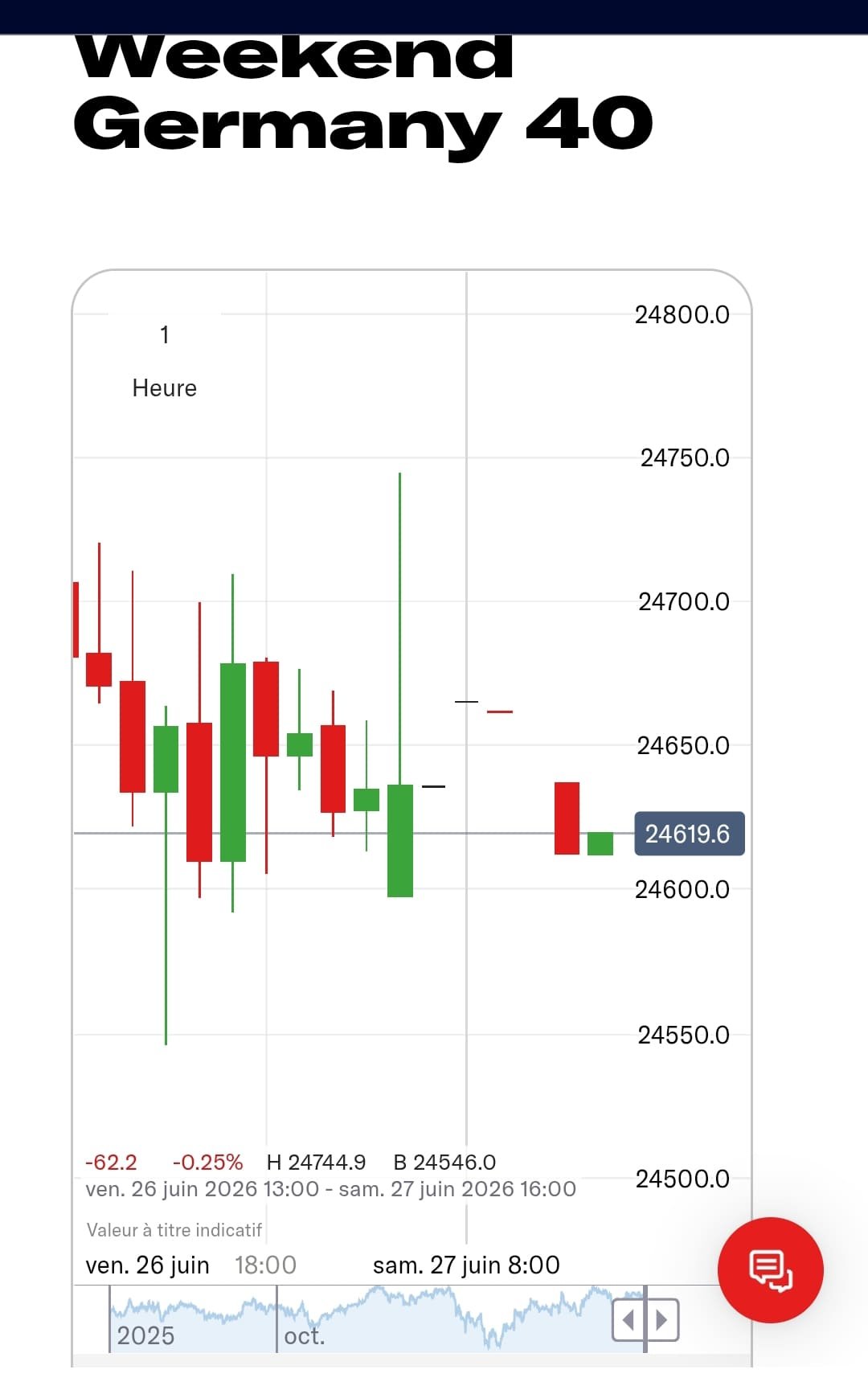This screenshot has width=868, height=1382.
Task: Open the 1 Heure timeframe selector
Action: click(x=164, y=361)
